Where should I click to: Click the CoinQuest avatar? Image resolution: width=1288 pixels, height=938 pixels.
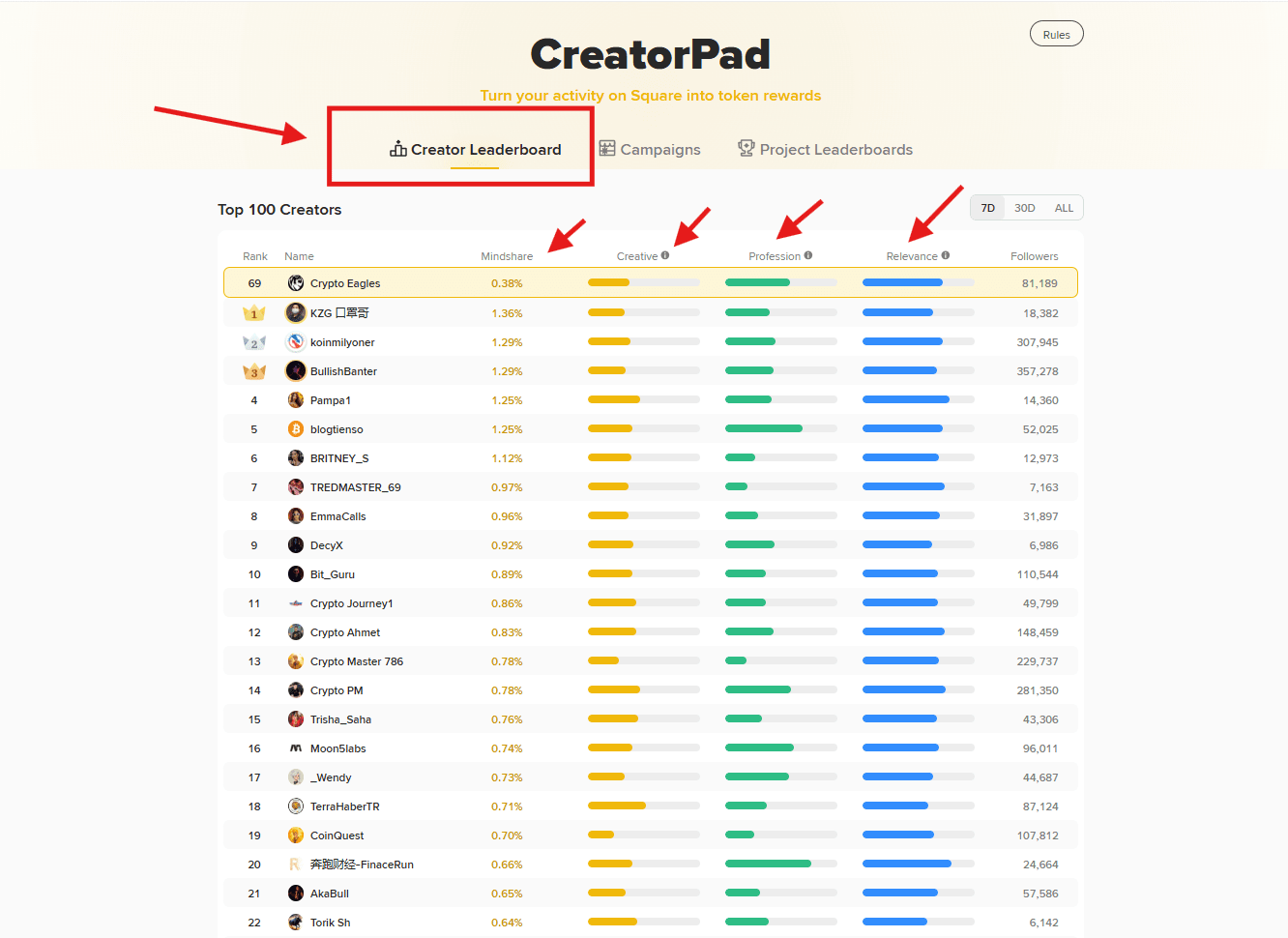click(x=296, y=835)
